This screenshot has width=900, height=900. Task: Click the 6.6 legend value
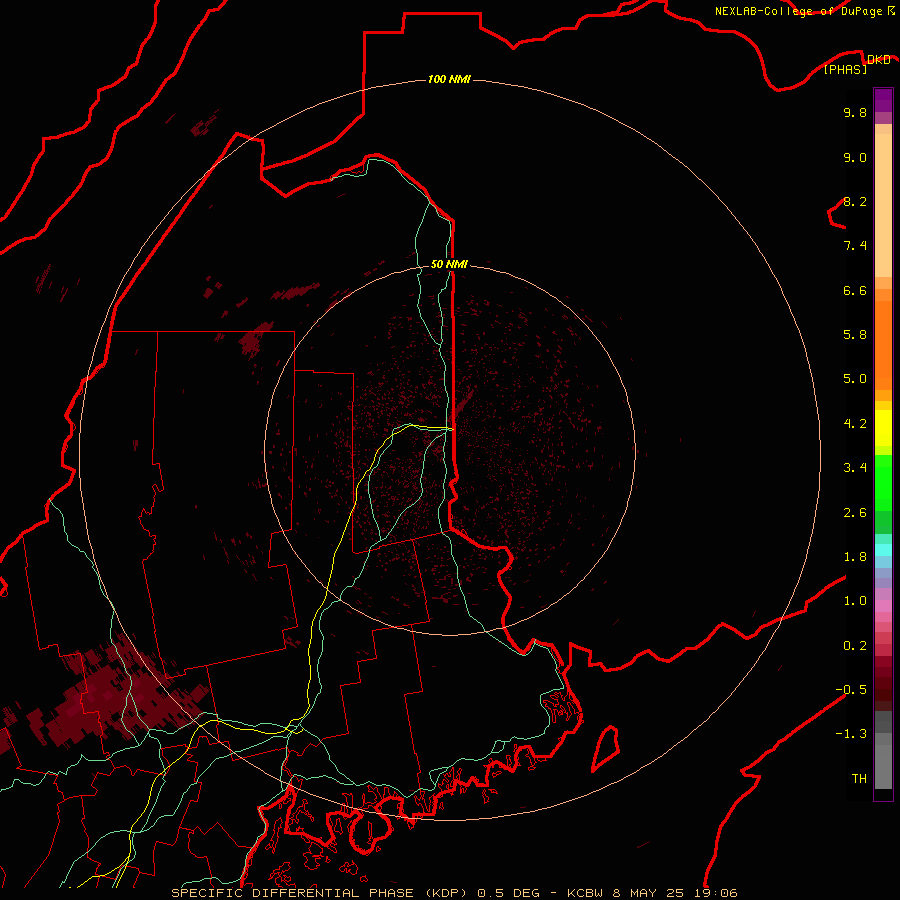[x=855, y=290]
